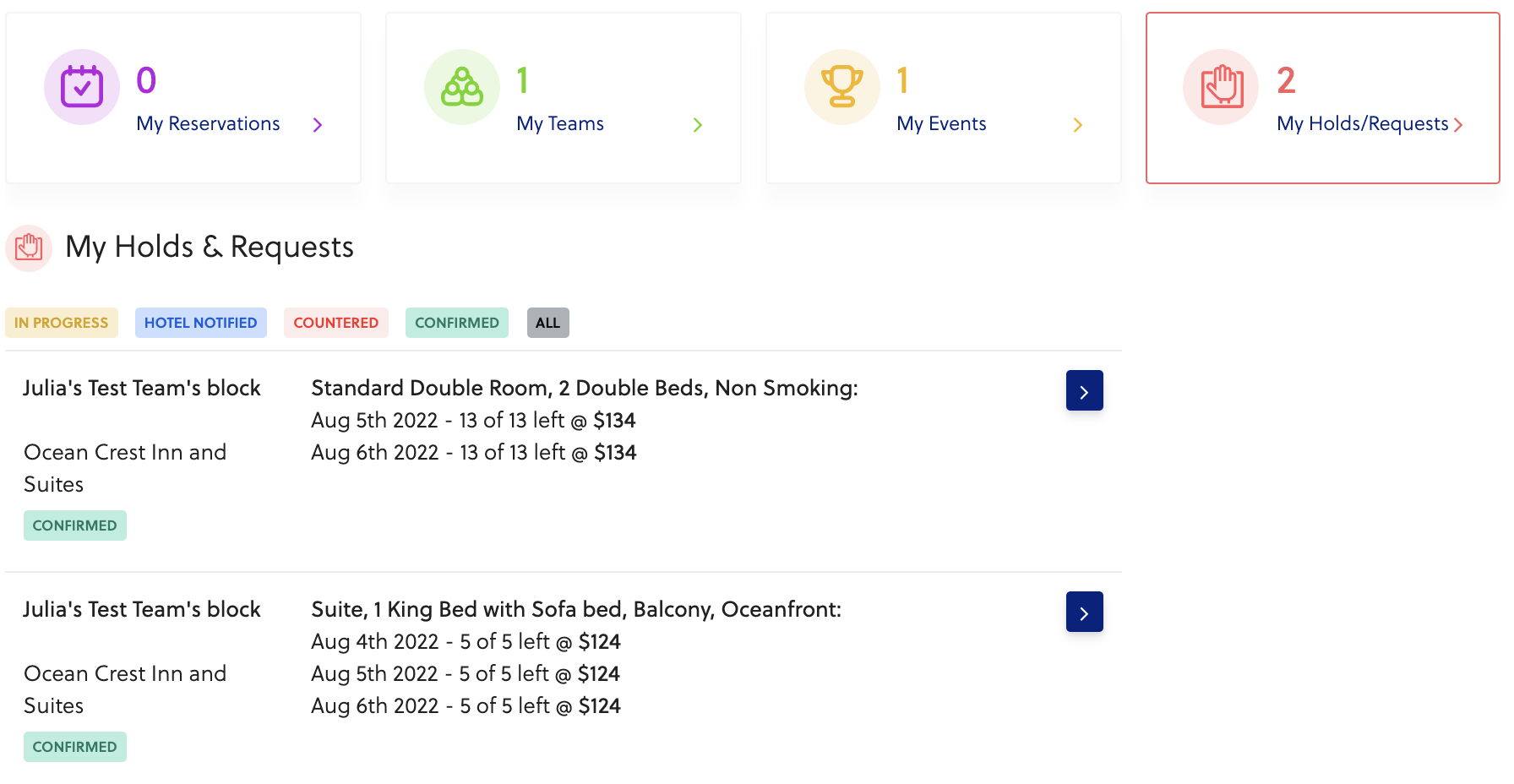
Task: Expand My Teams with the green chevron
Action: [x=698, y=125]
